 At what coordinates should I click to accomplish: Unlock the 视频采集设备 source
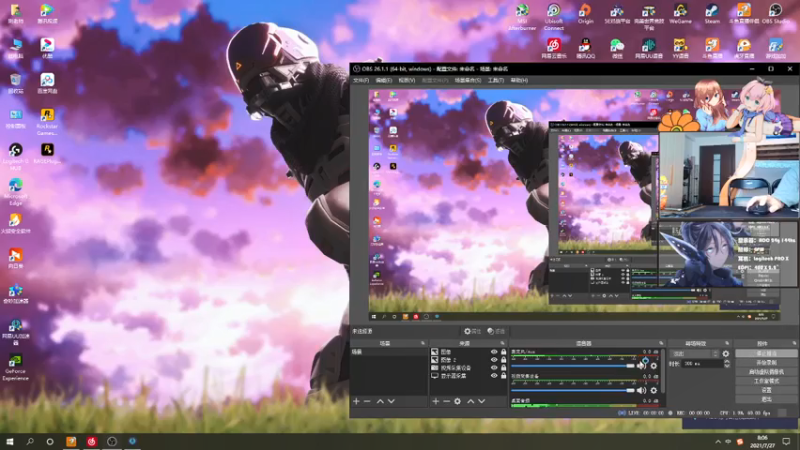click(x=504, y=368)
